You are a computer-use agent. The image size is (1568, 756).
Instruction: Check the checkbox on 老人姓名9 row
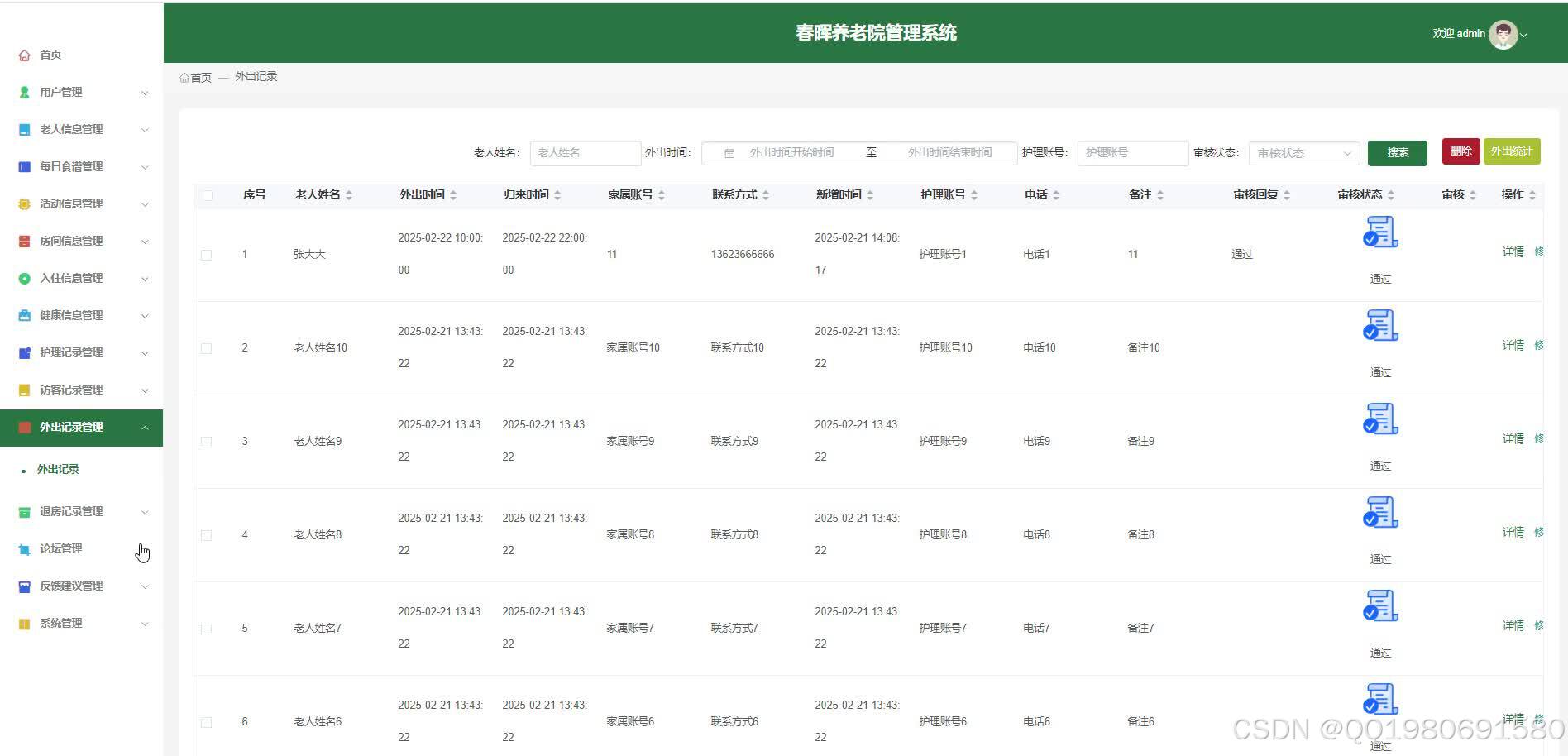pos(207,442)
